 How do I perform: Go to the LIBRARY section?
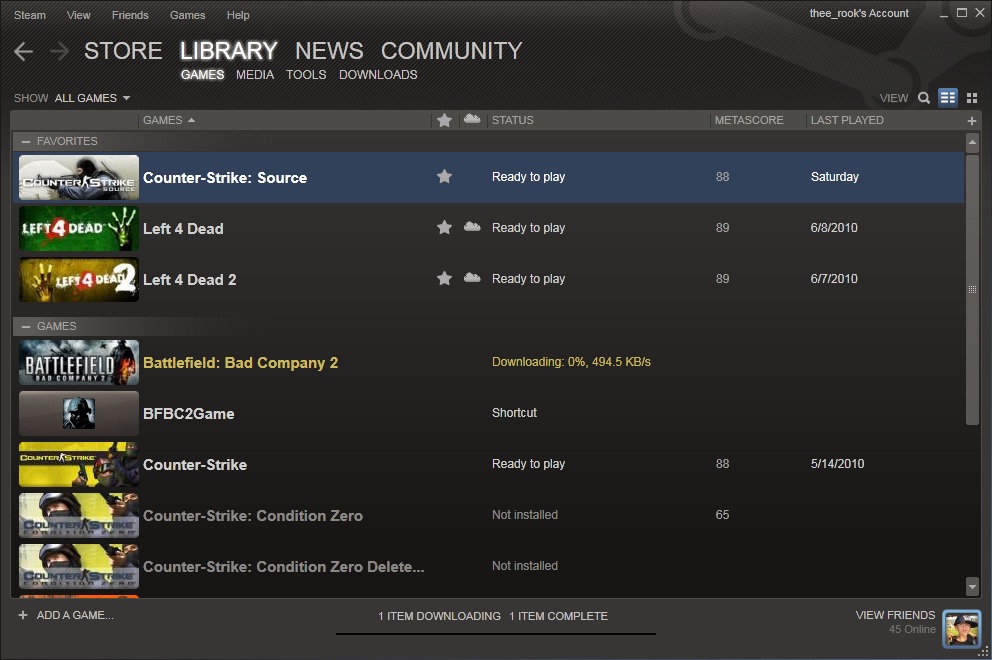(x=228, y=51)
